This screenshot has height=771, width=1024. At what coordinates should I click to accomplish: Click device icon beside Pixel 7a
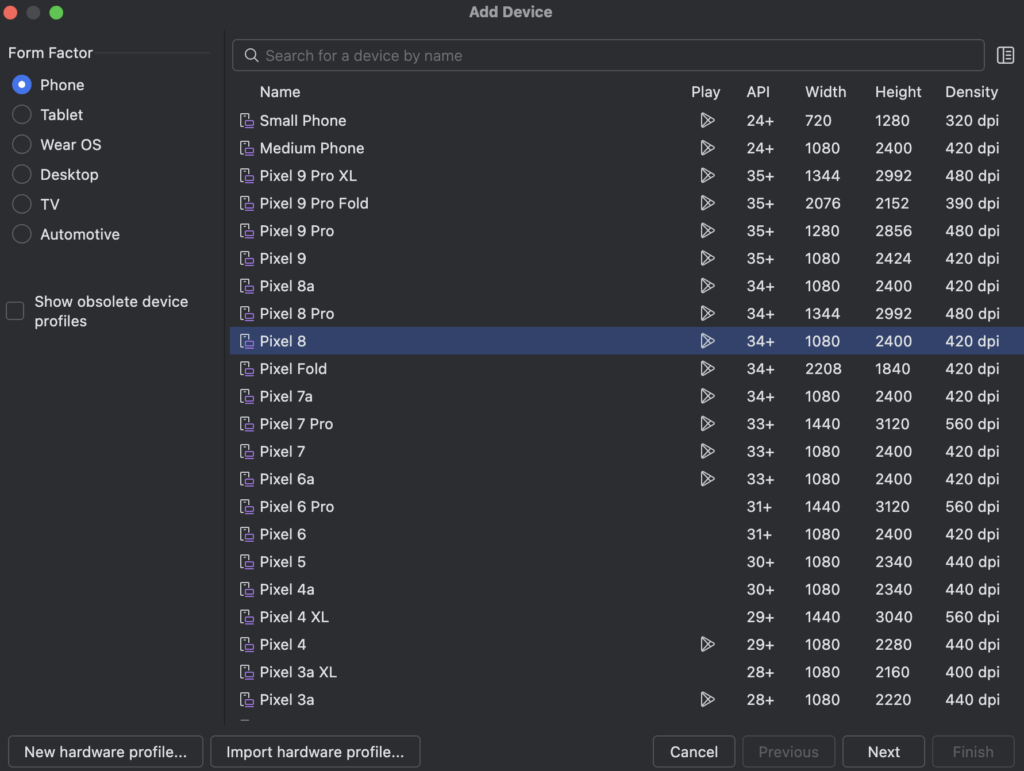click(x=247, y=396)
